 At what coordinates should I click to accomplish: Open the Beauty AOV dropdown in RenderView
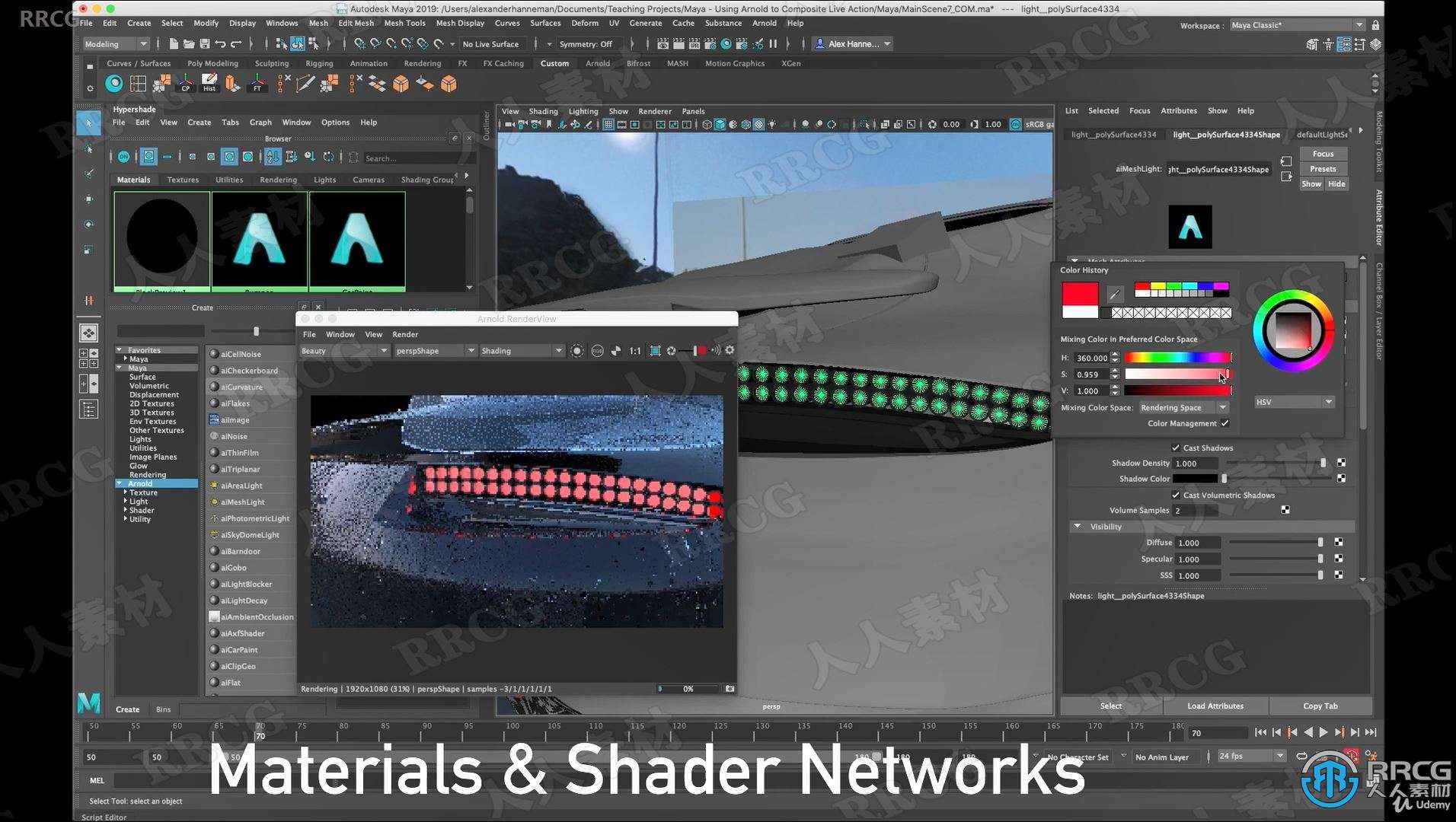[344, 351]
